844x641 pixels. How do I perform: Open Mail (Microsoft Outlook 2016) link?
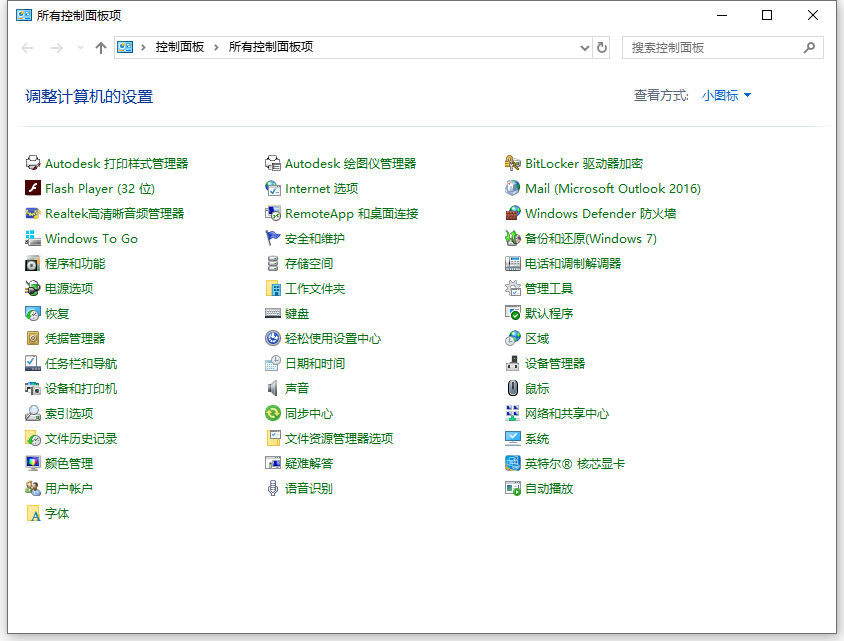(x=613, y=188)
